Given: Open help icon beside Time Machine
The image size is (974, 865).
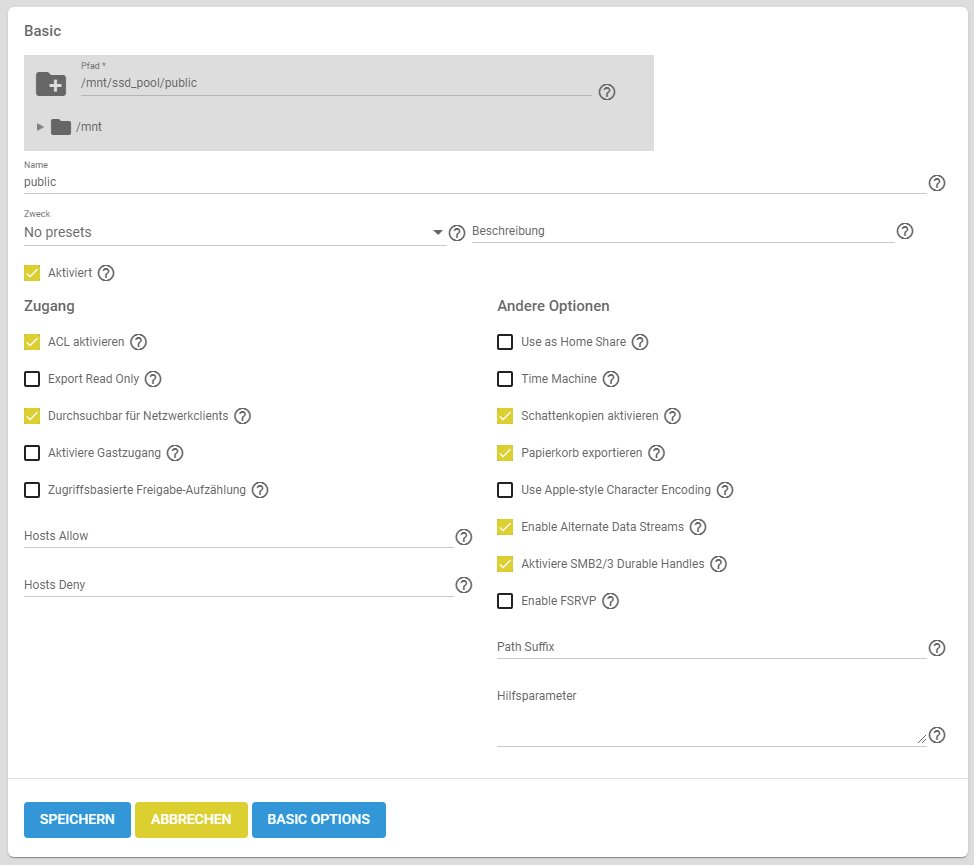Looking at the screenshot, I should tap(611, 379).
